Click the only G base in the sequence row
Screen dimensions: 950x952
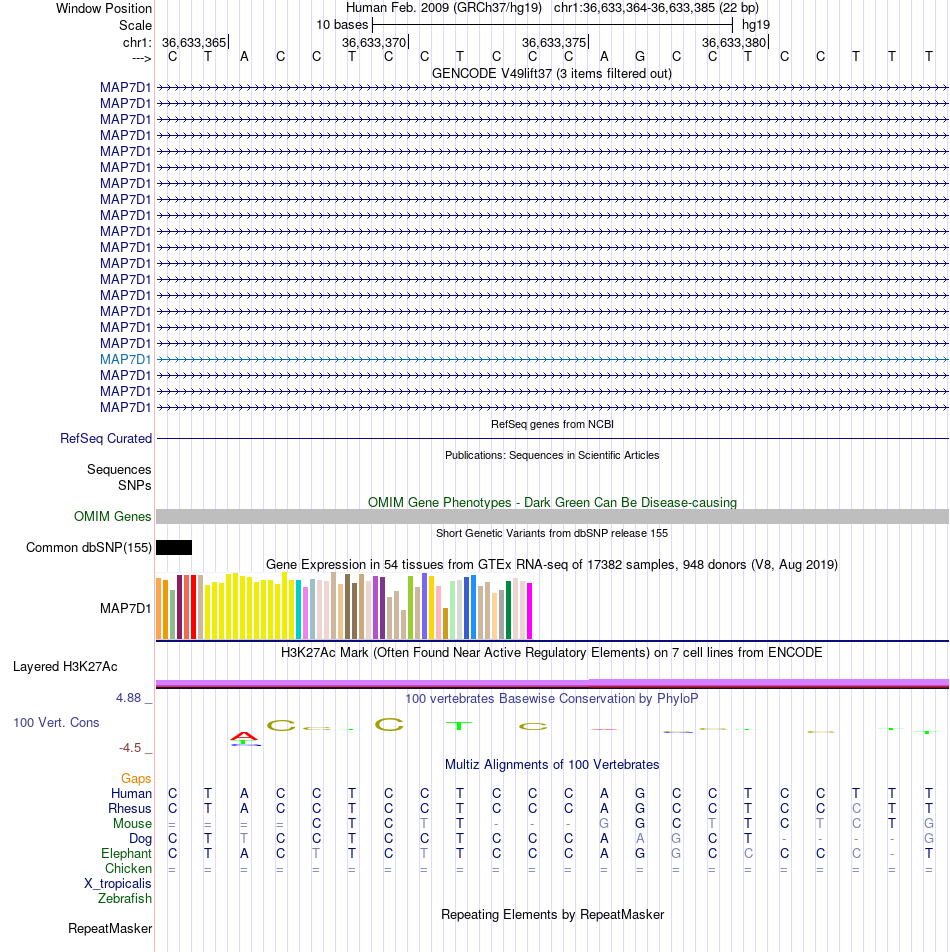640,57
